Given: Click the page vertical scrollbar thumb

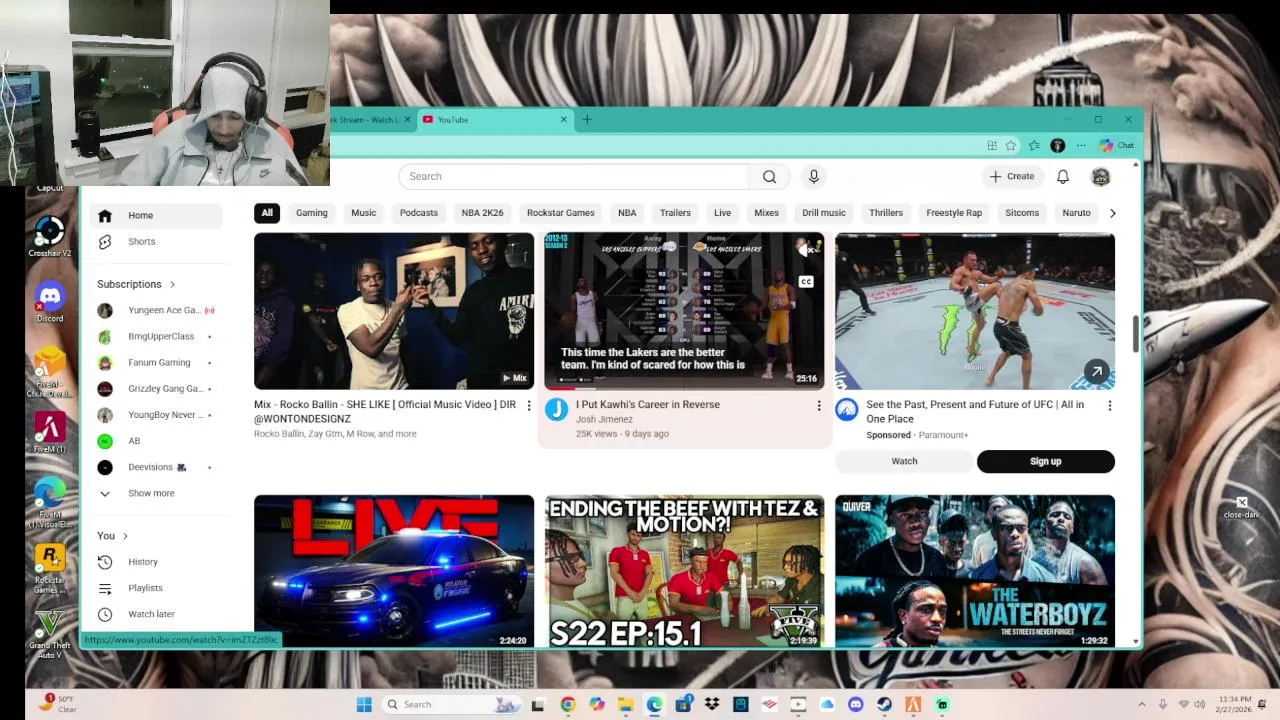Looking at the screenshot, I should point(1135,334).
